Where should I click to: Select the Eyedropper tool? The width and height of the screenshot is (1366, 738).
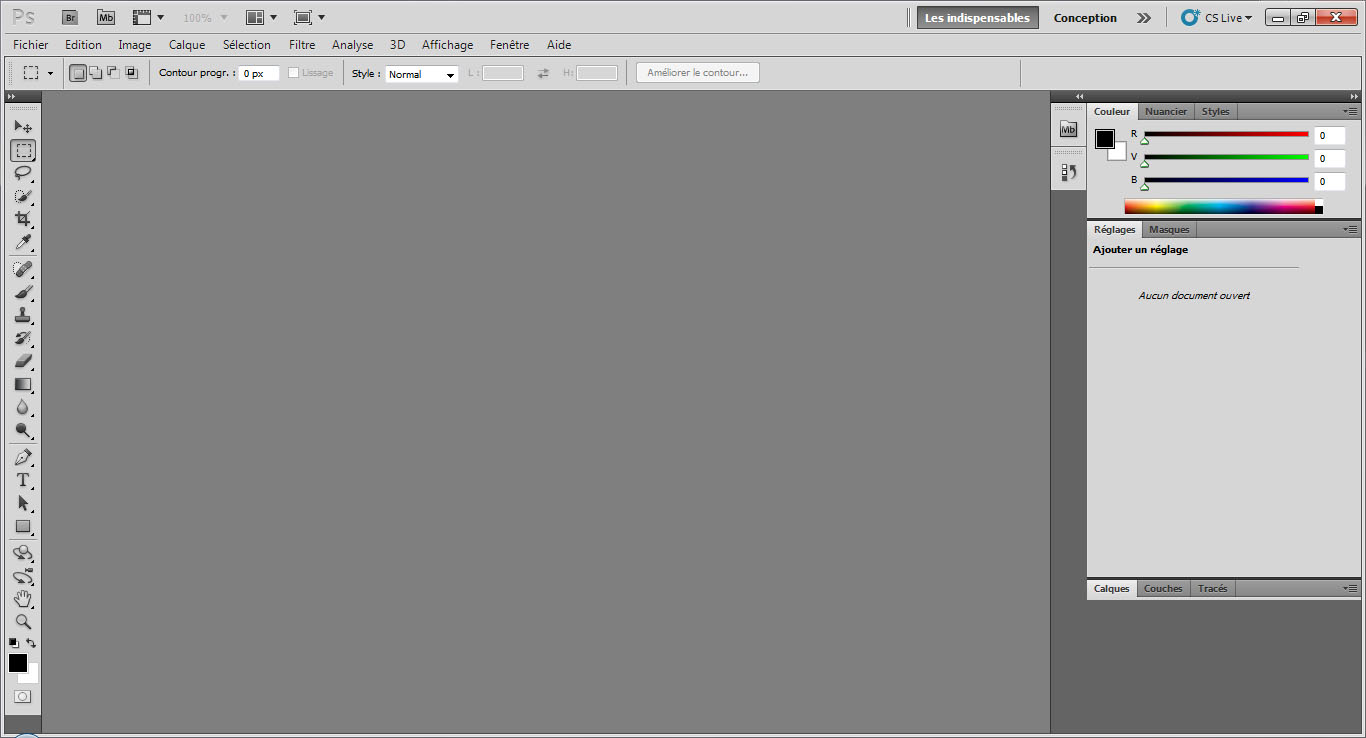pyautogui.click(x=22, y=243)
